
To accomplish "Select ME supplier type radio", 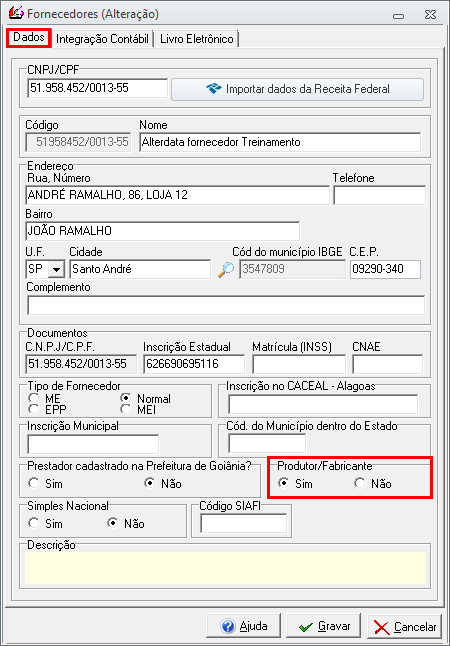I will coord(33,398).
